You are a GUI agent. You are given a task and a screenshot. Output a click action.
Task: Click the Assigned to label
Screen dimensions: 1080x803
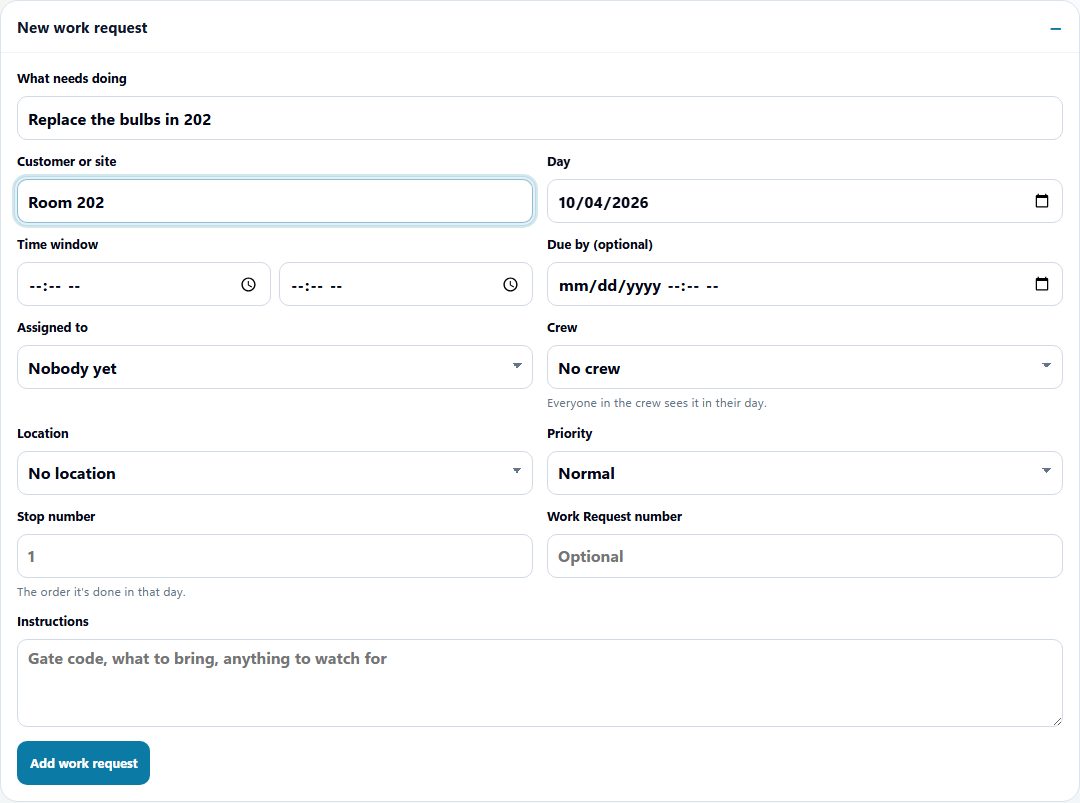pos(52,328)
